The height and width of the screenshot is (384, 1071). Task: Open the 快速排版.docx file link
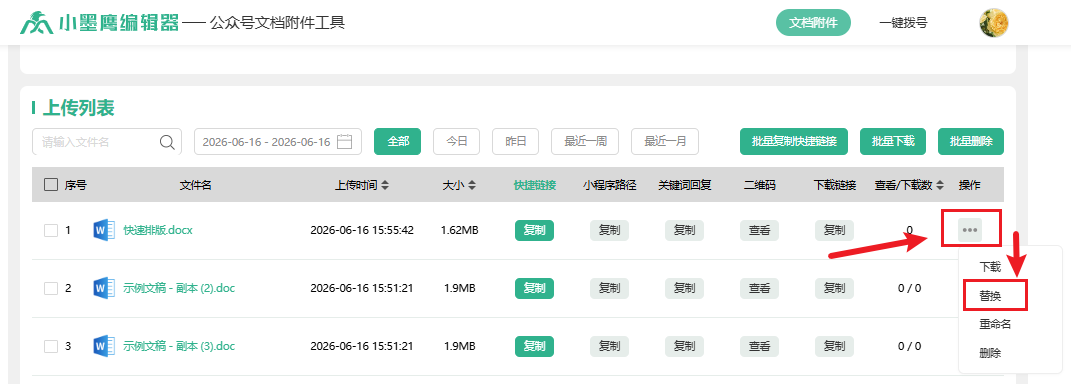pos(158,230)
